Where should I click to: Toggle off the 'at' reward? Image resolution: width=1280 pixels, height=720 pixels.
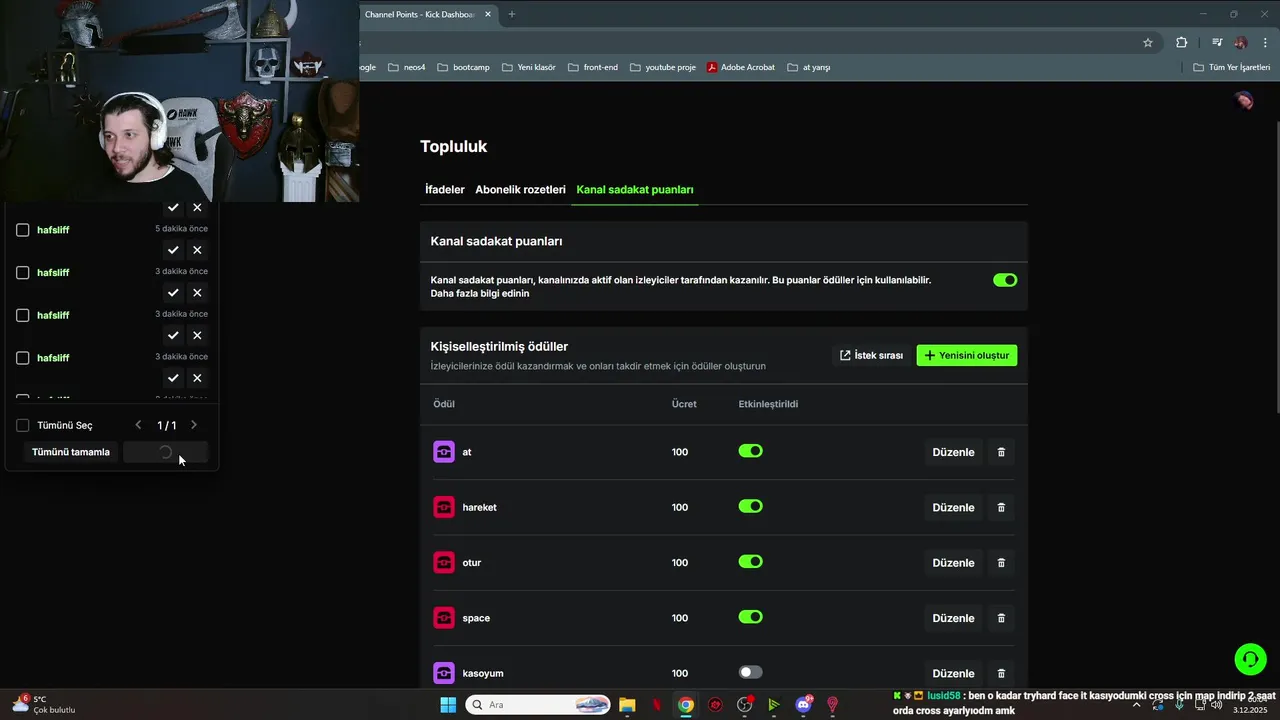pyautogui.click(x=751, y=451)
